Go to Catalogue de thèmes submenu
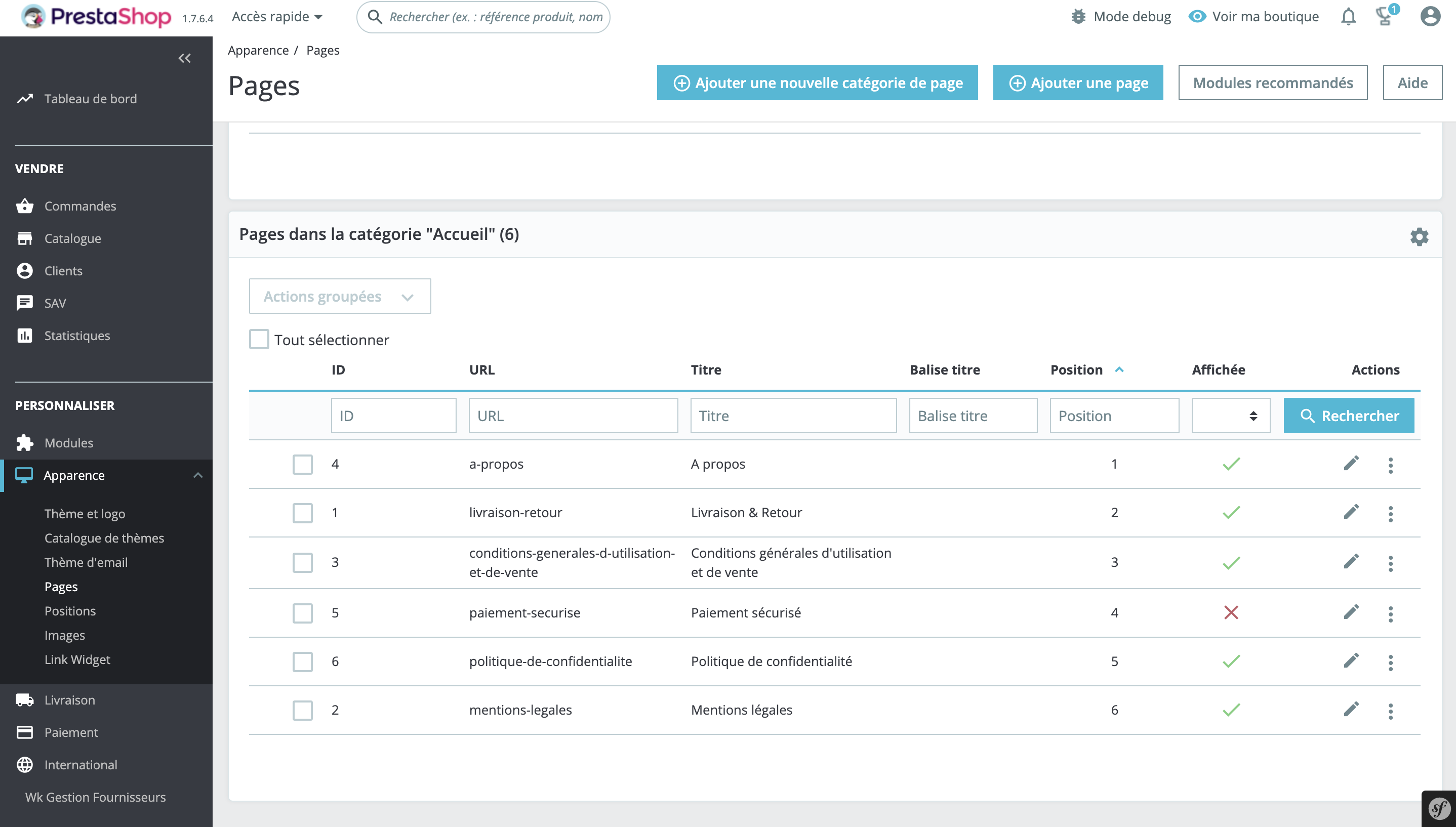1456x827 pixels. [x=104, y=538]
